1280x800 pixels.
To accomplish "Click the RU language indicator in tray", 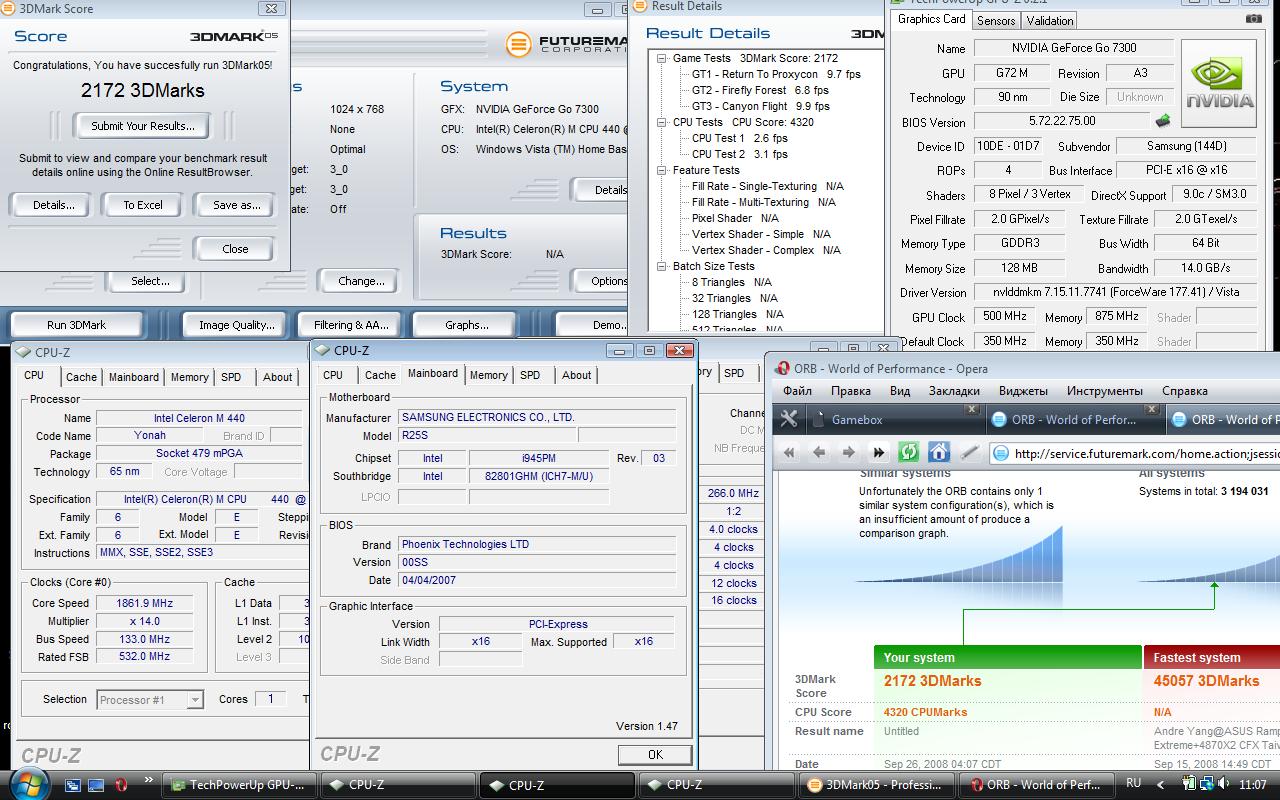I will [x=1133, y=784].
